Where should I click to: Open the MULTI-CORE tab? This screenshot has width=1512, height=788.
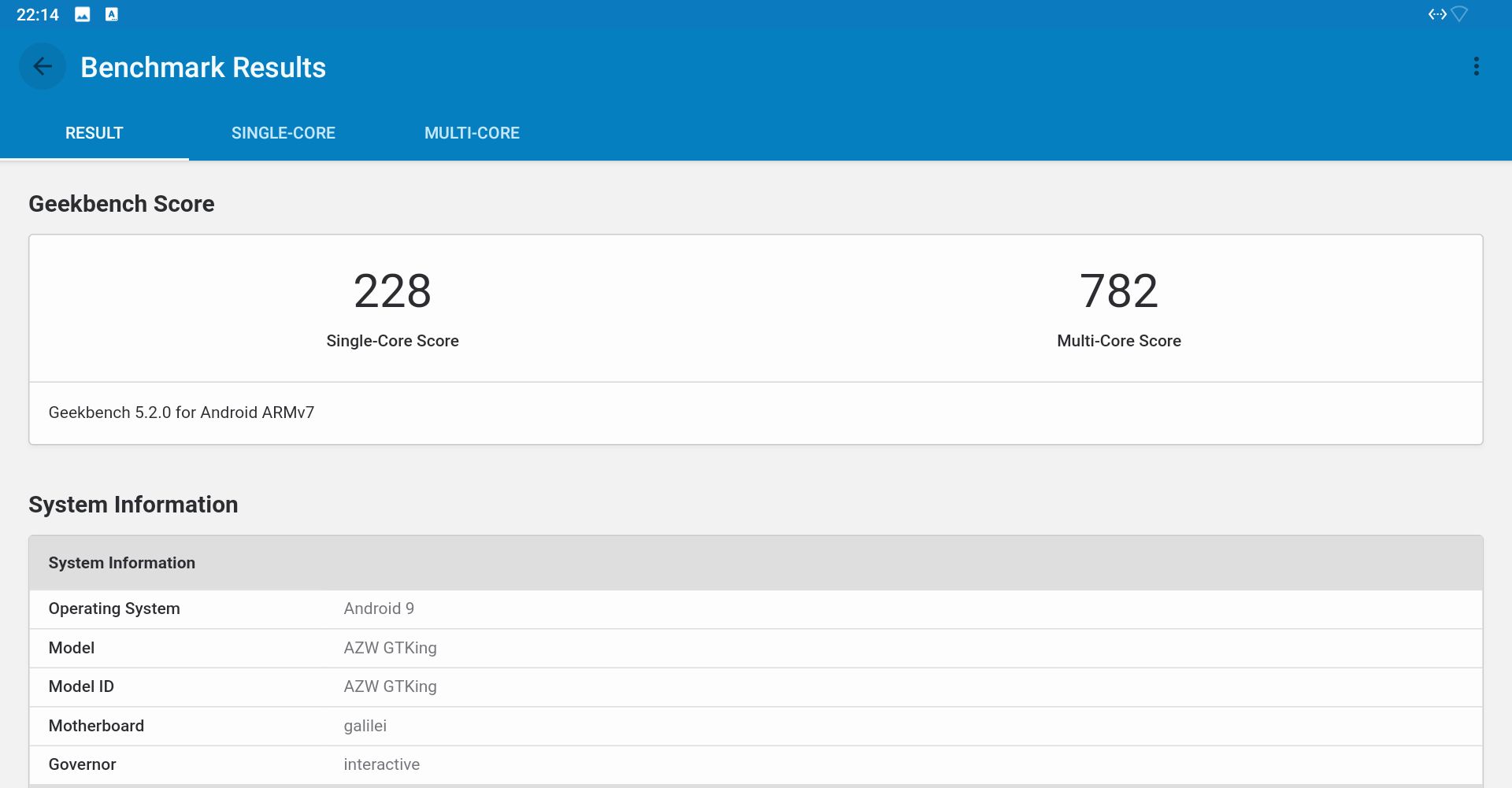point(472,133)
